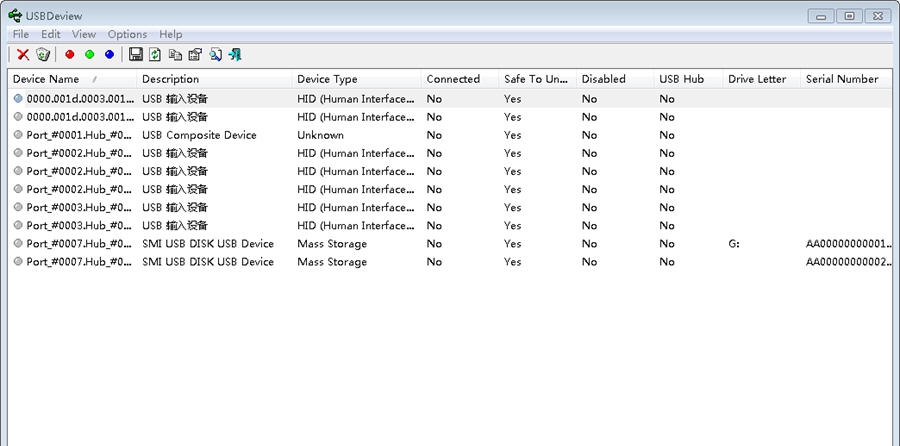Image resolution: width=900 pixels, height=446 pixels.
Task: Click Connected No in the G: row
Action: (x=434, y=243)
